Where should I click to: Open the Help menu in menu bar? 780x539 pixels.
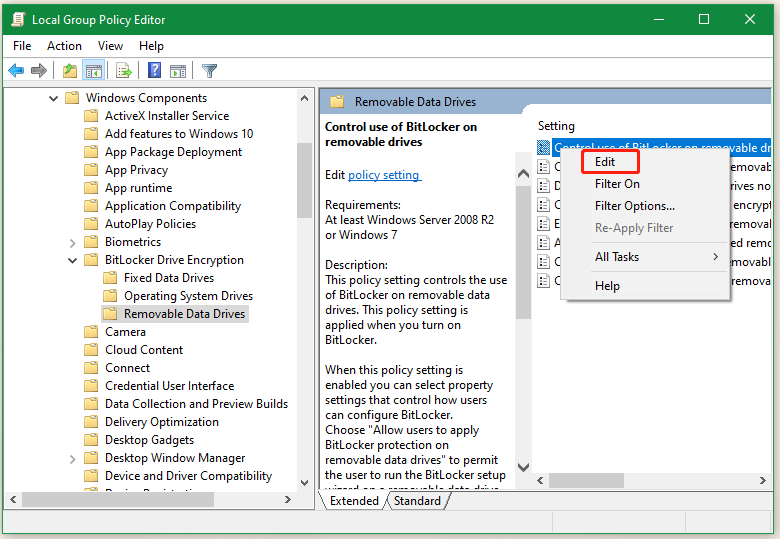[151, 46]
